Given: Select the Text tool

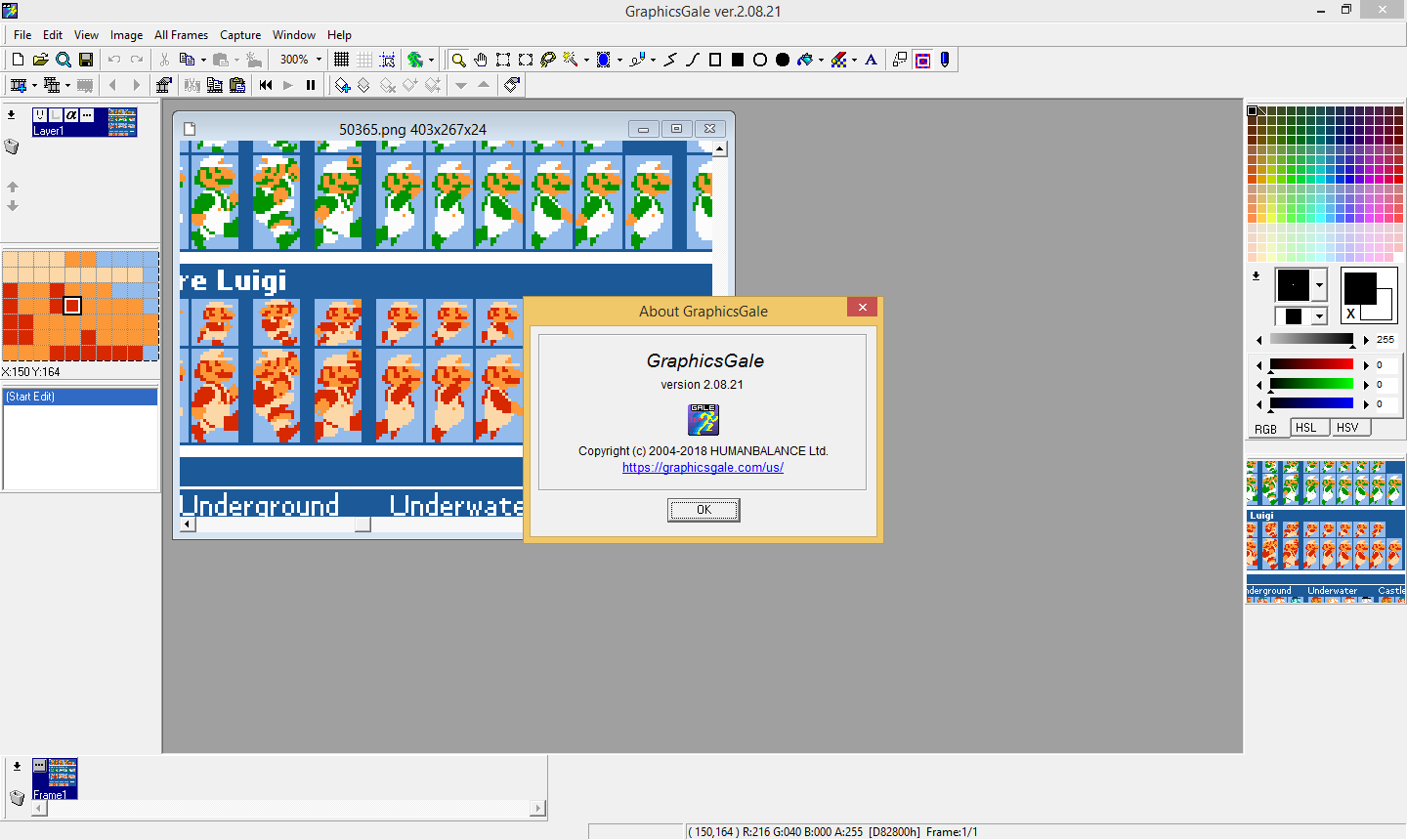Looking at the screenshot, I should click(x=872, y=60).
